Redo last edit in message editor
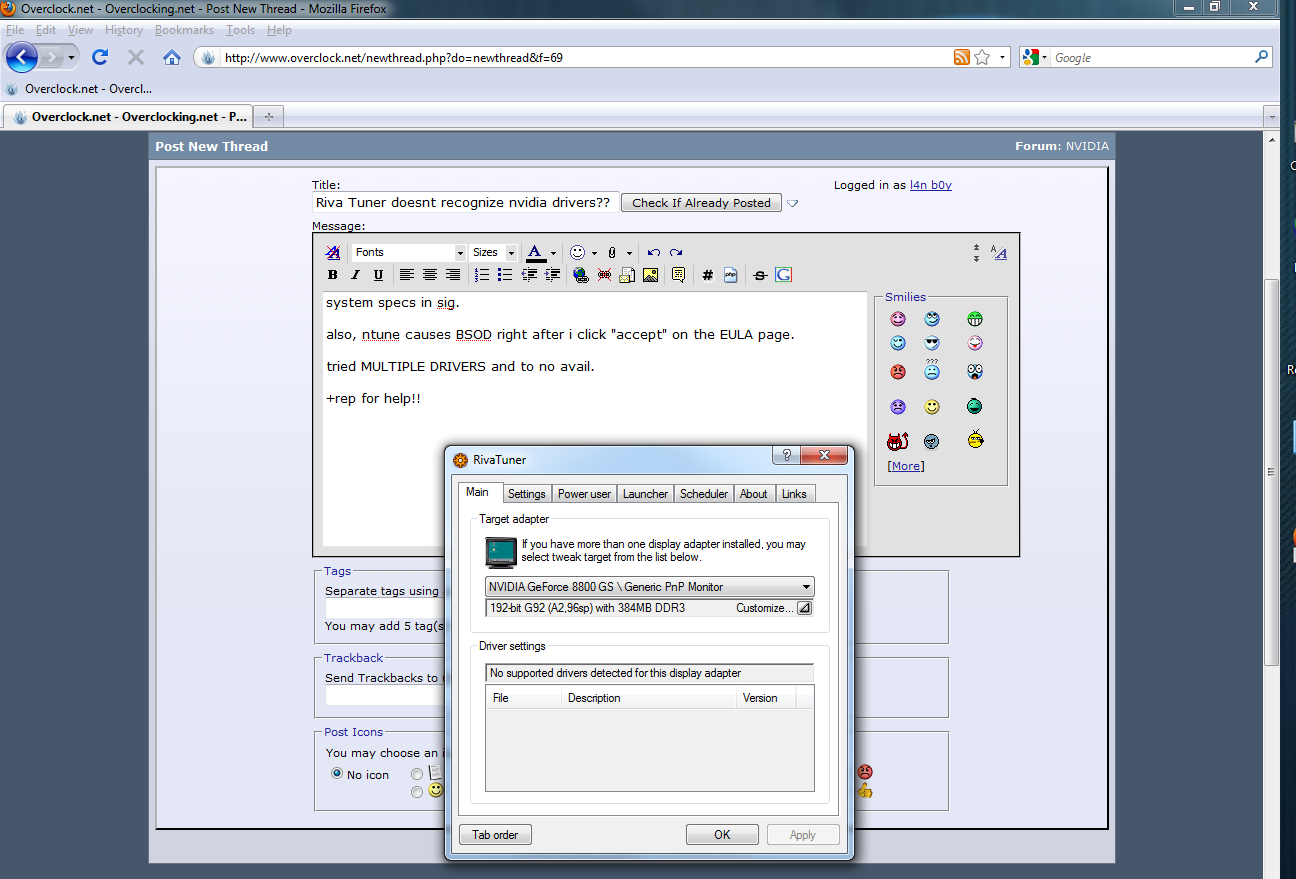1296x879 pixels. click(677, 253)
